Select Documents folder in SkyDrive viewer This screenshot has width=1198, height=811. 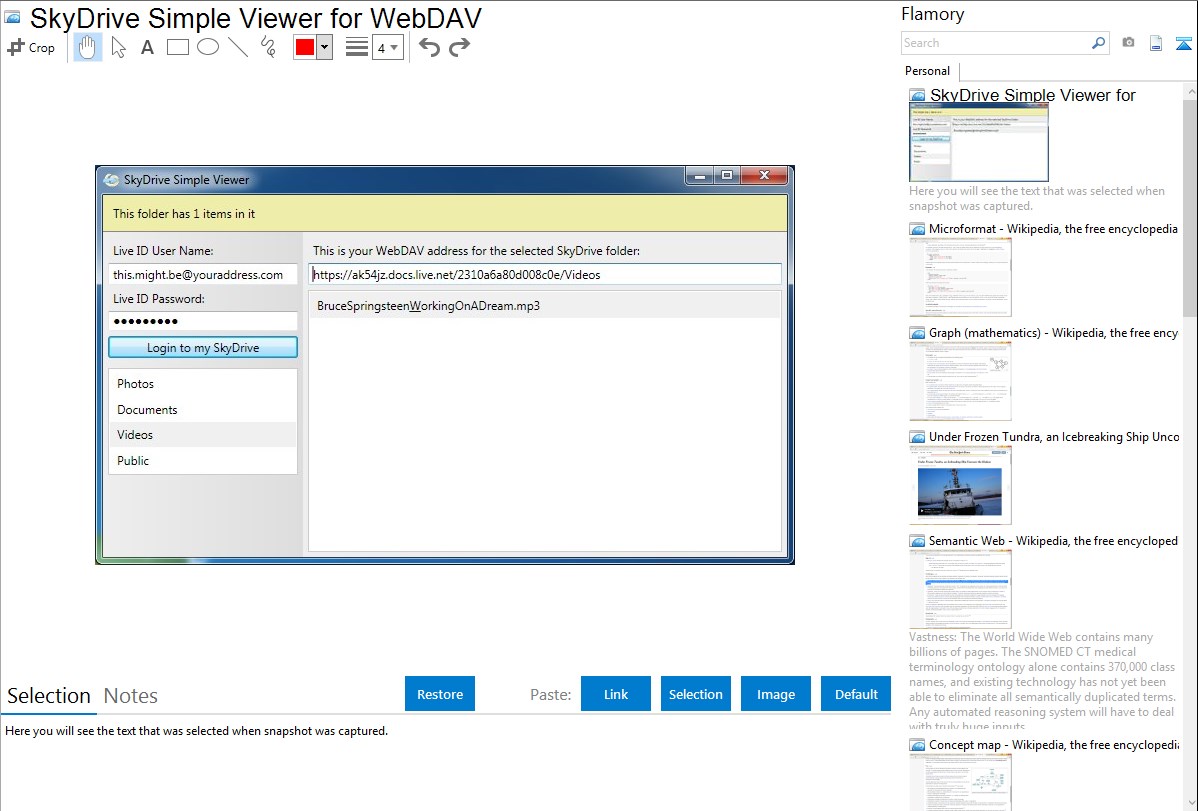202,410
